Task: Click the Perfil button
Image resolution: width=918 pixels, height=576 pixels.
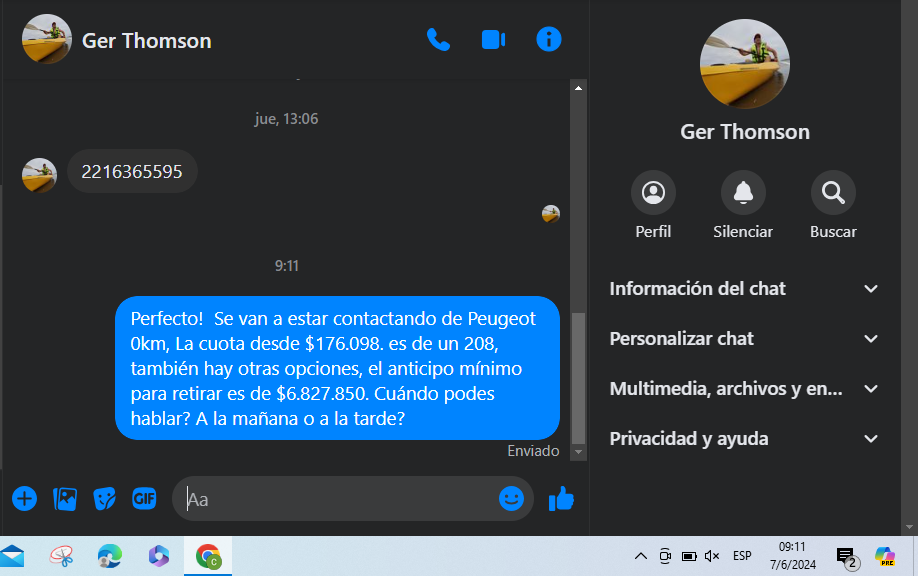Action: tap(653, 205)
